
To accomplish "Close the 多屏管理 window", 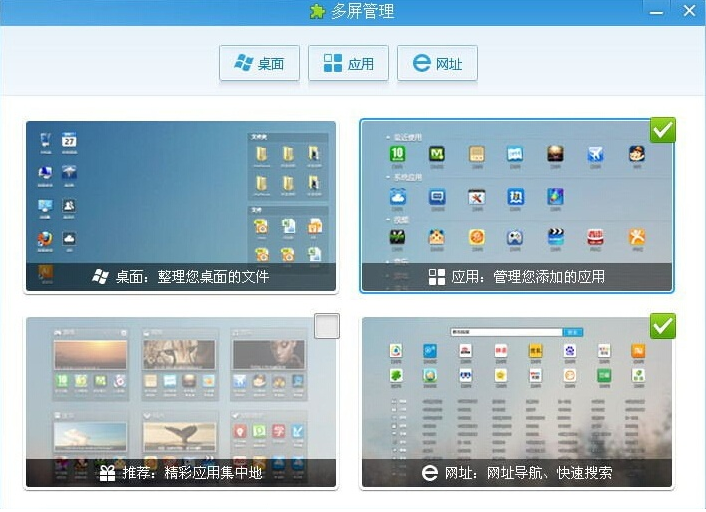I will point(689,11).
